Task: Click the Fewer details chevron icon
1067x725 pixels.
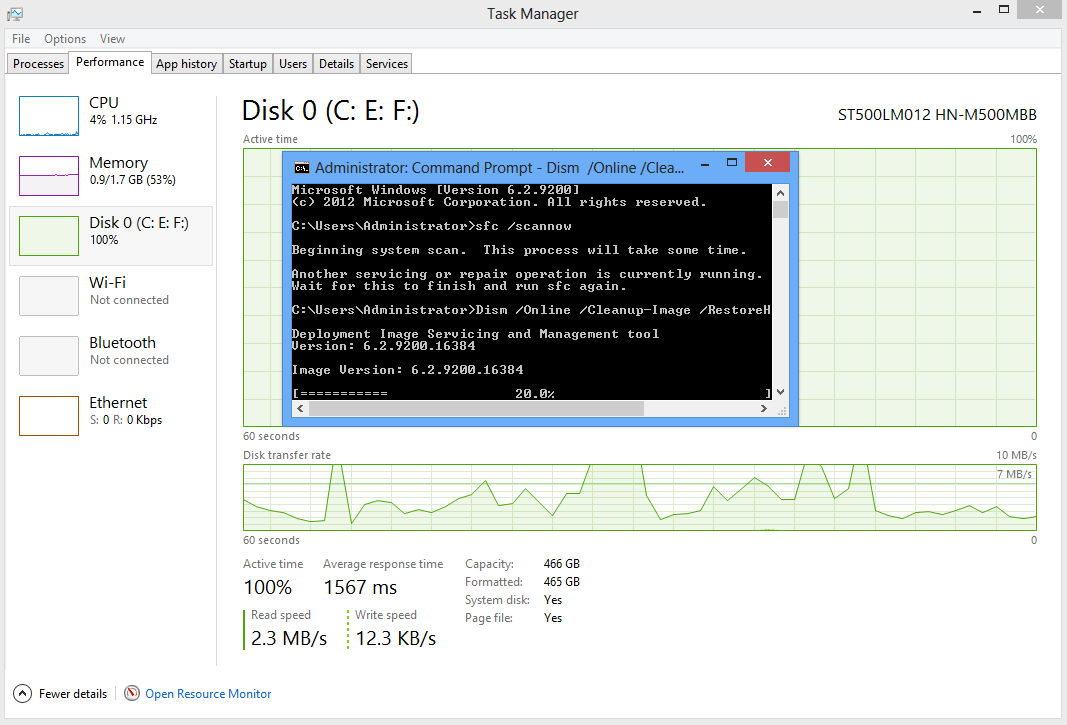Action: pyautogui.click(x=22, y=694)
